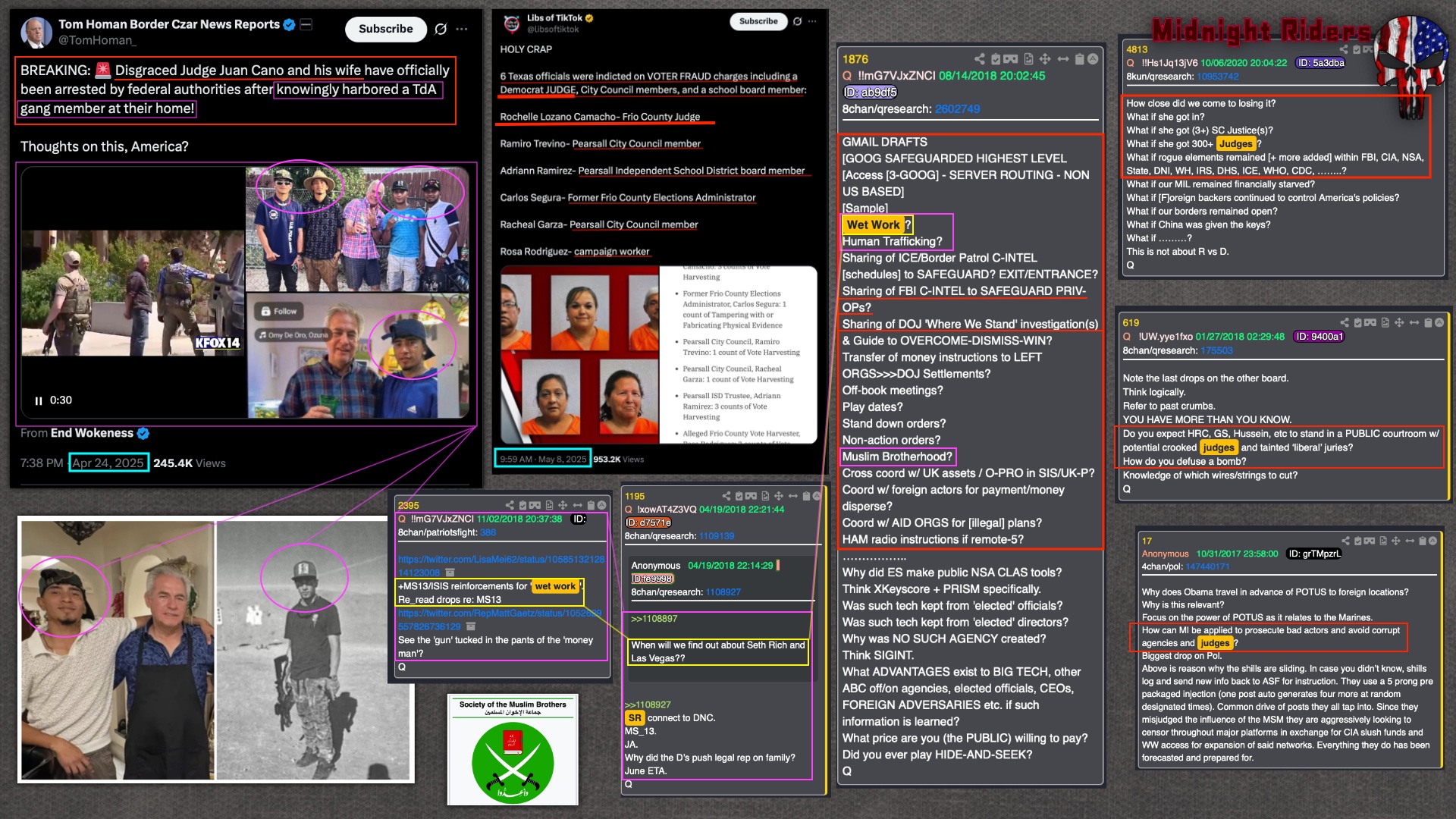Click the plain clipboard icon on post 1195
Image resolution: width=1456 pixels, height=819 pixels.
pyautogui.click(x=806, y=496)
